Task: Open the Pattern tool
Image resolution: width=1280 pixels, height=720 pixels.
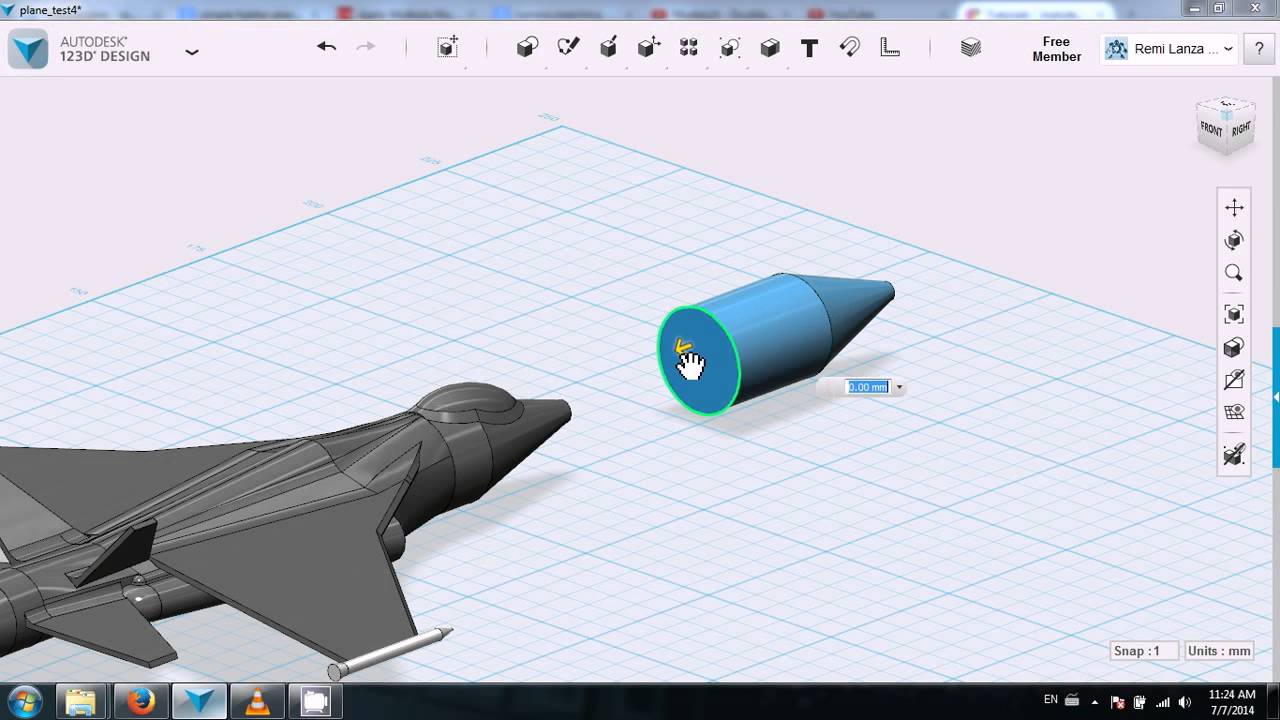Action: click(689, 47)
